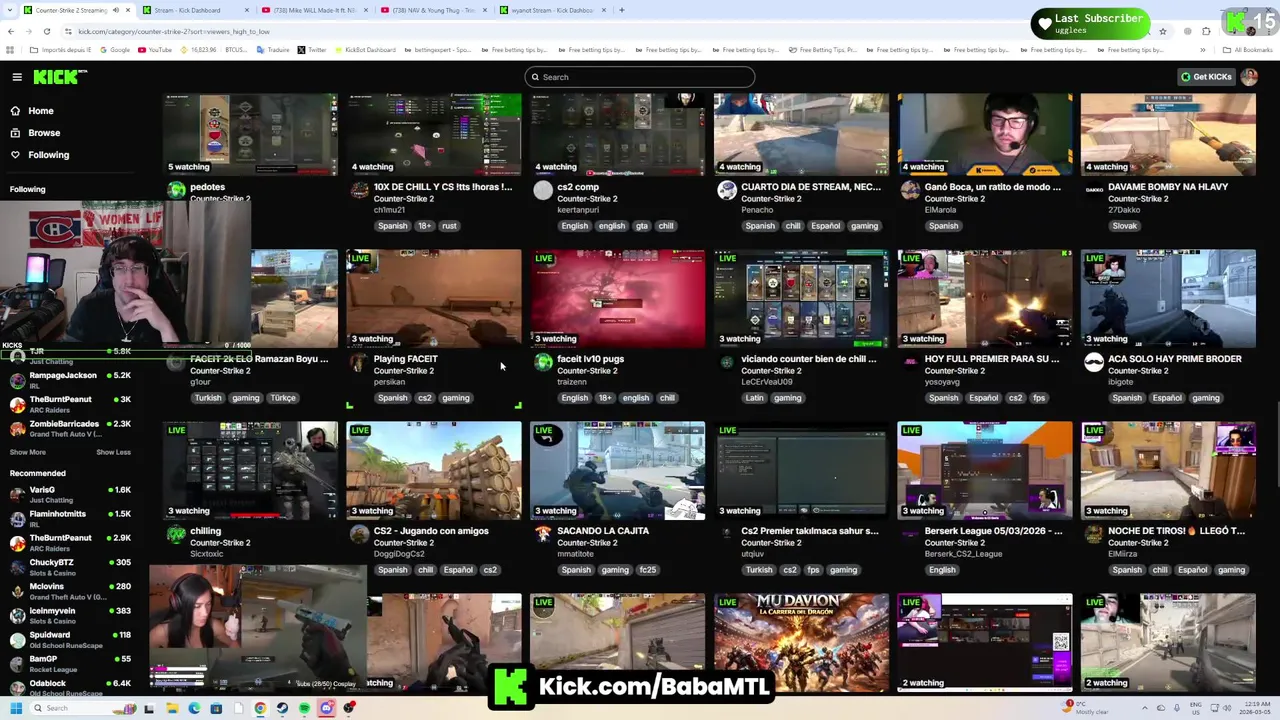Click the Home icon in the sidebar
1280x720 pixels.
point(15,111)
